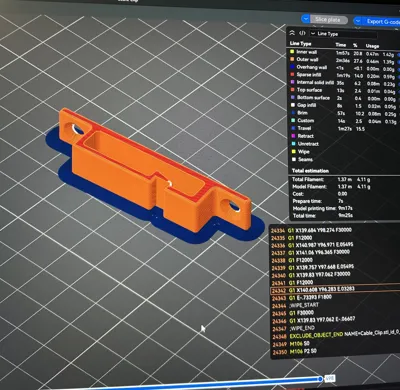The width and height of the screenshot is (400, 390).
Task: Expand the Line Type view selector
Action: [x=343, y=34]
